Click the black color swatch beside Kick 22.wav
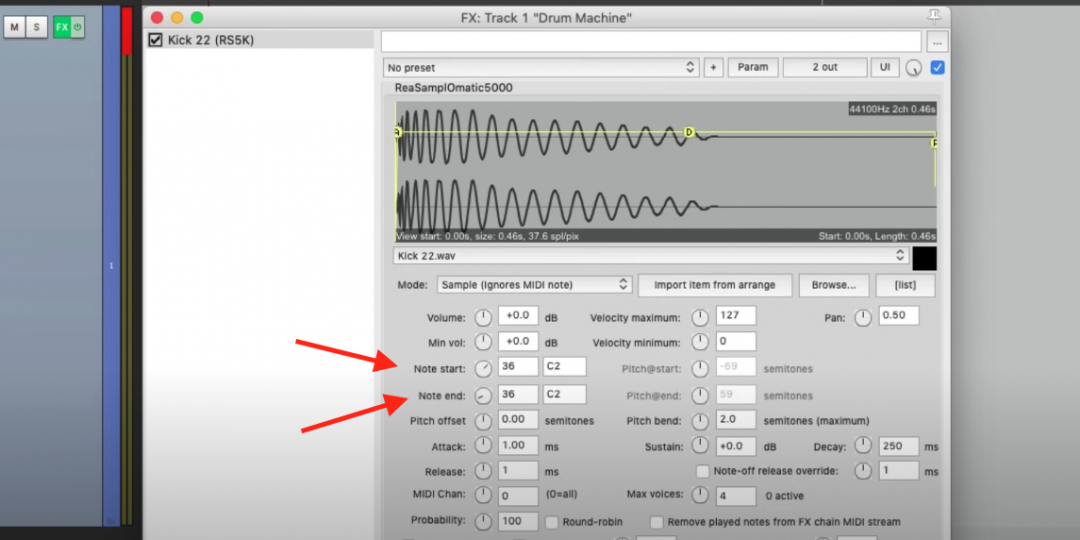 pos(924,257)
